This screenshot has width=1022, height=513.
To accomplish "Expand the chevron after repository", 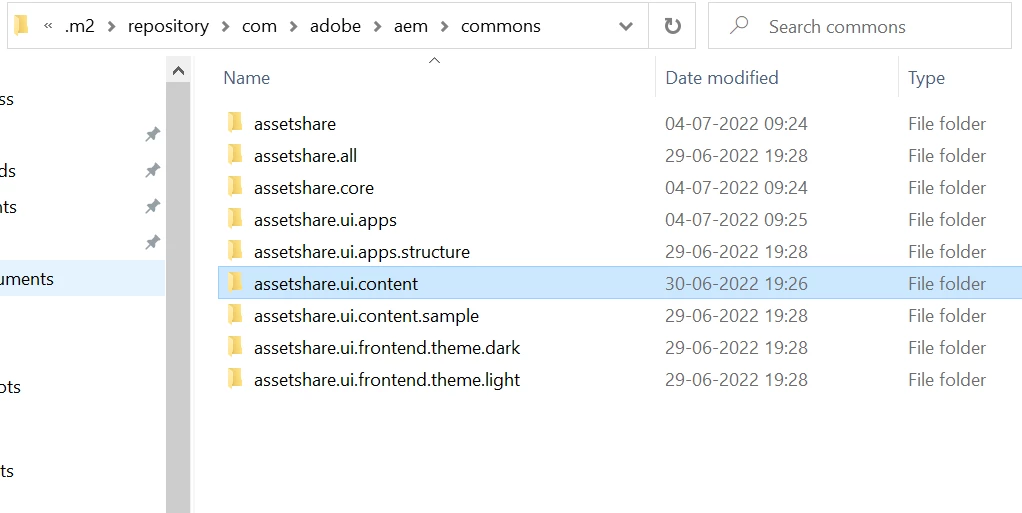I will (226, 27).
